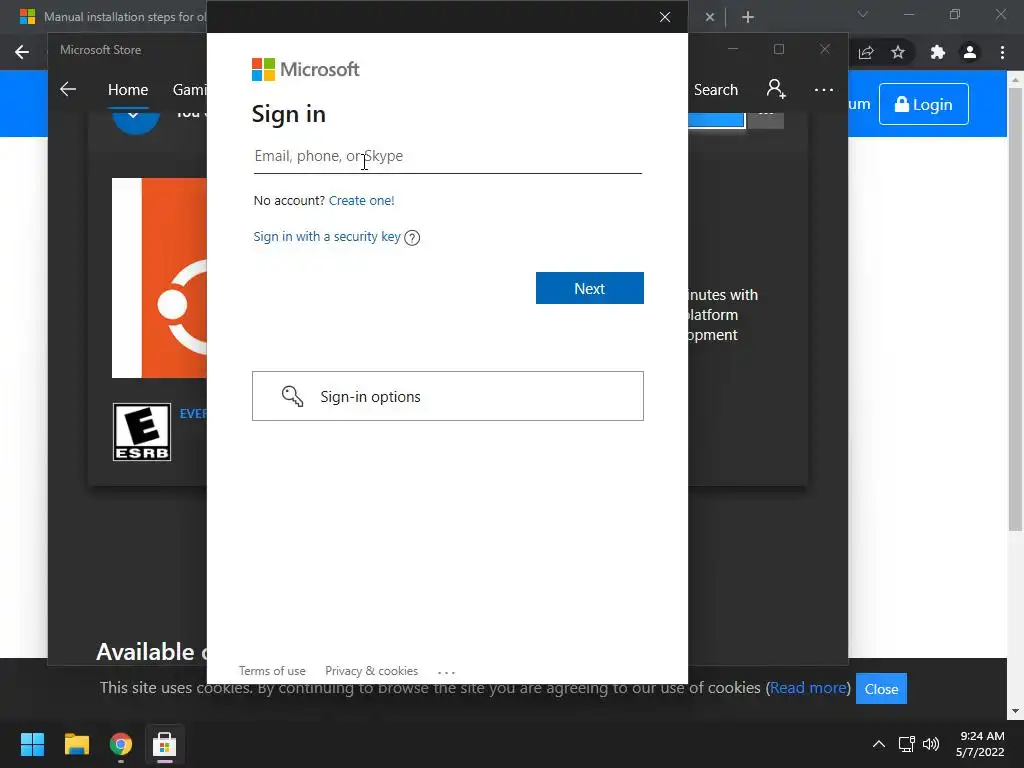
Task: Select Home tab in Microsoft Store
Action: pos(128,89)
